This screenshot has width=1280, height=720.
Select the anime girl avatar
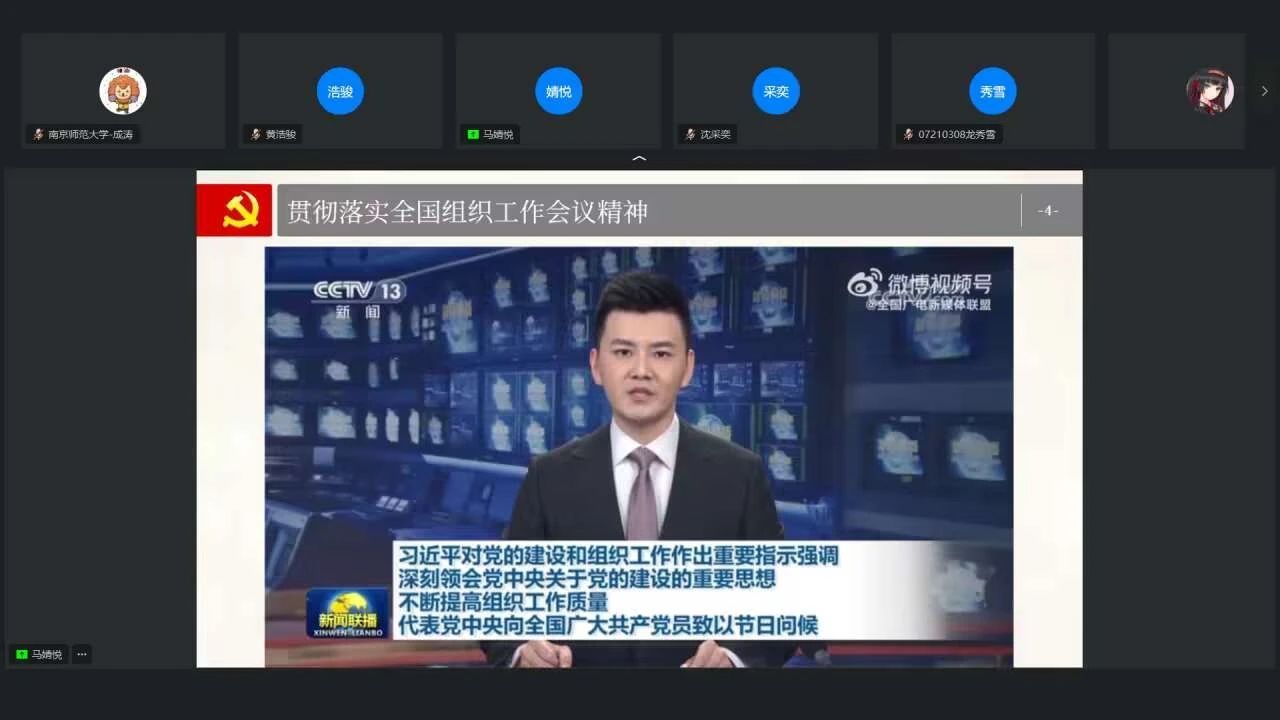click(1209, 91)
